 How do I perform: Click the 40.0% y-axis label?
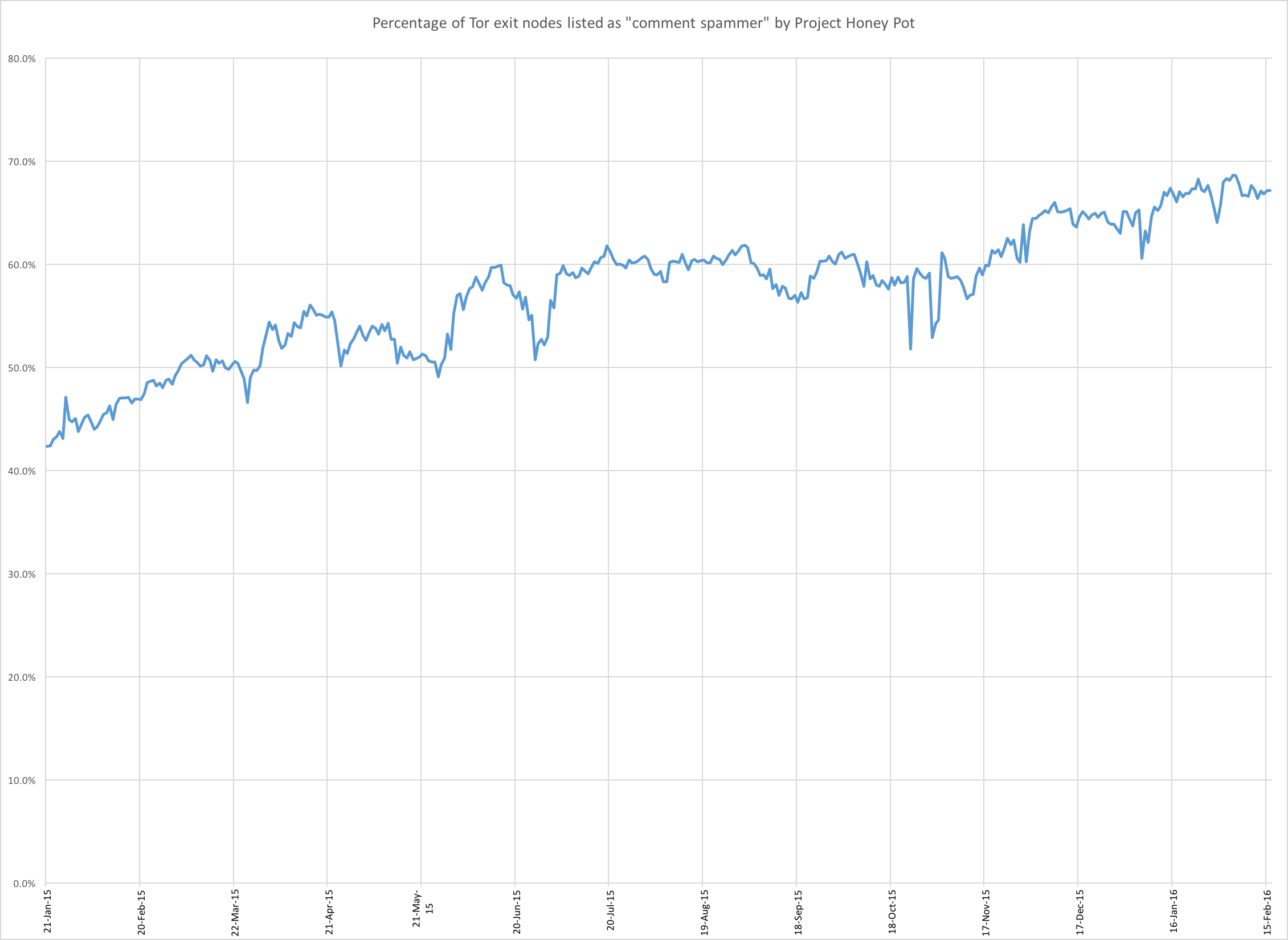(22, 471)
